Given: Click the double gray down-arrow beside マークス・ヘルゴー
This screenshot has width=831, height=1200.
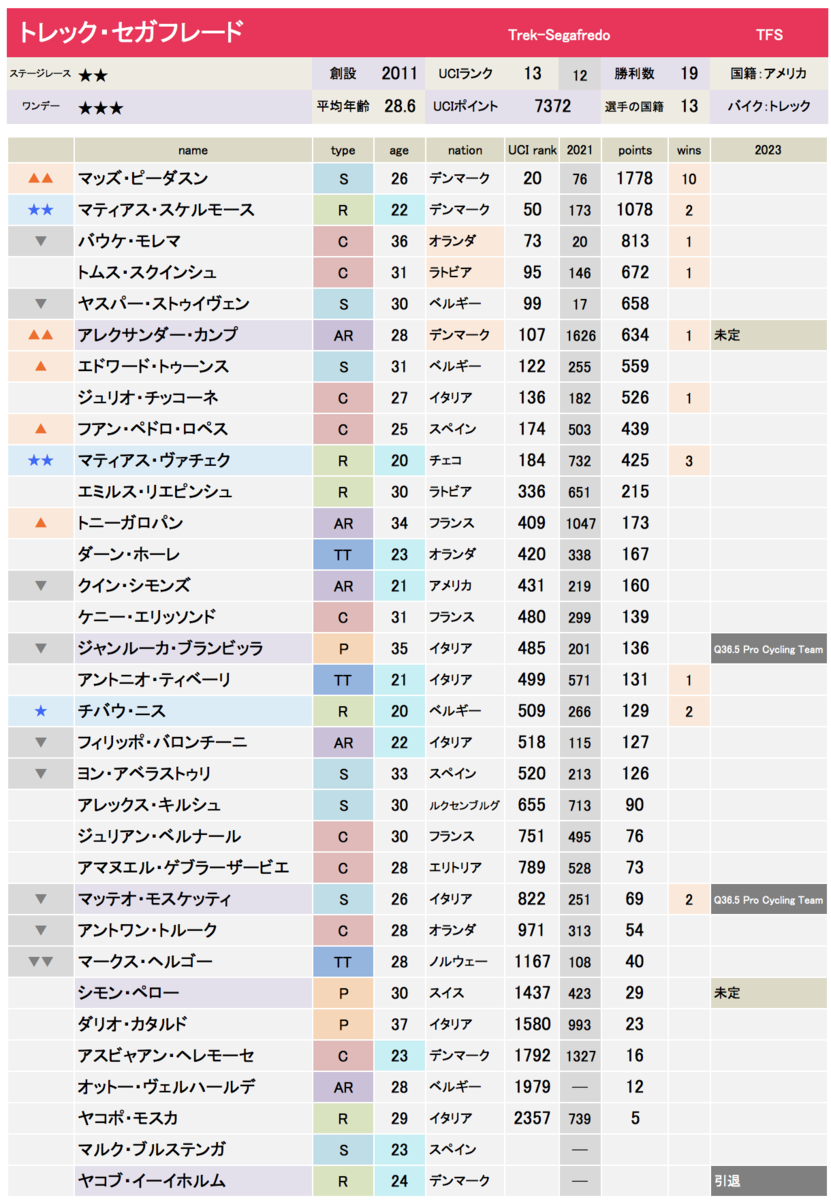Looking at the screenshot, I should pos(41,962).
